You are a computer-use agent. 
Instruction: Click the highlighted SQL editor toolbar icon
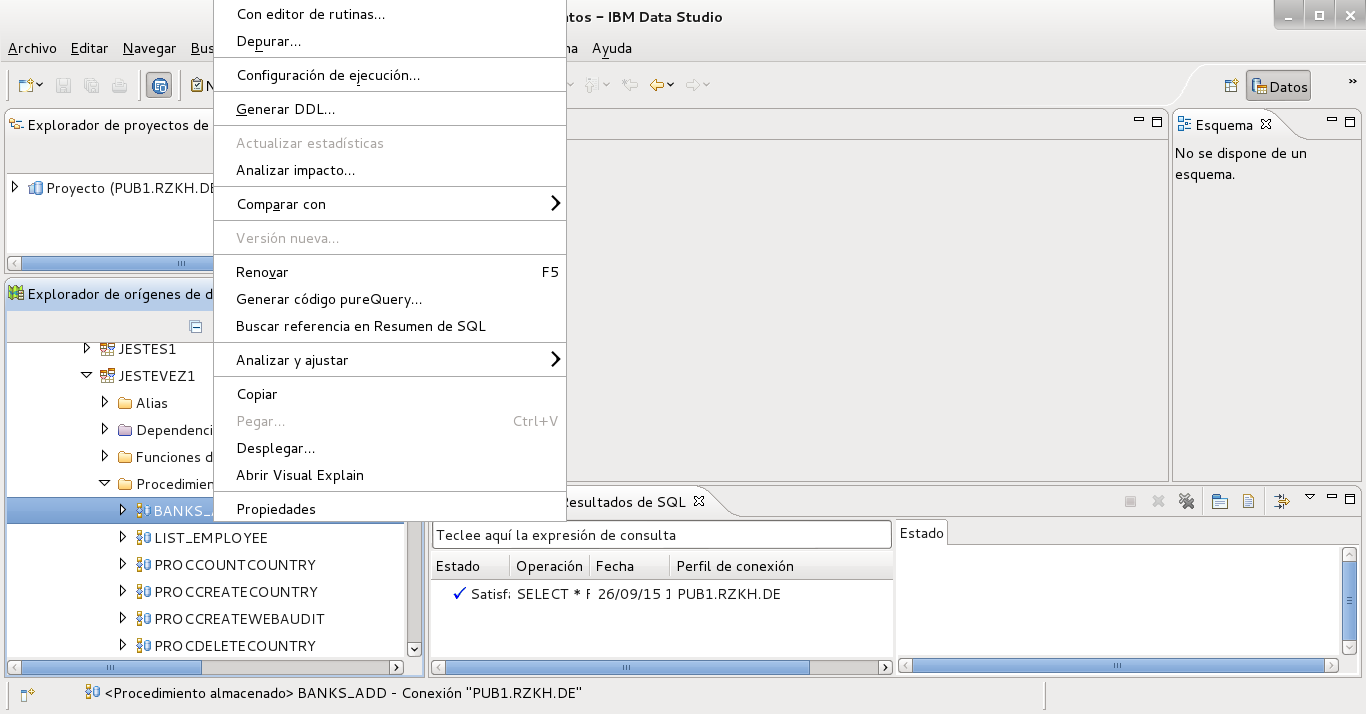coord(159,86)
